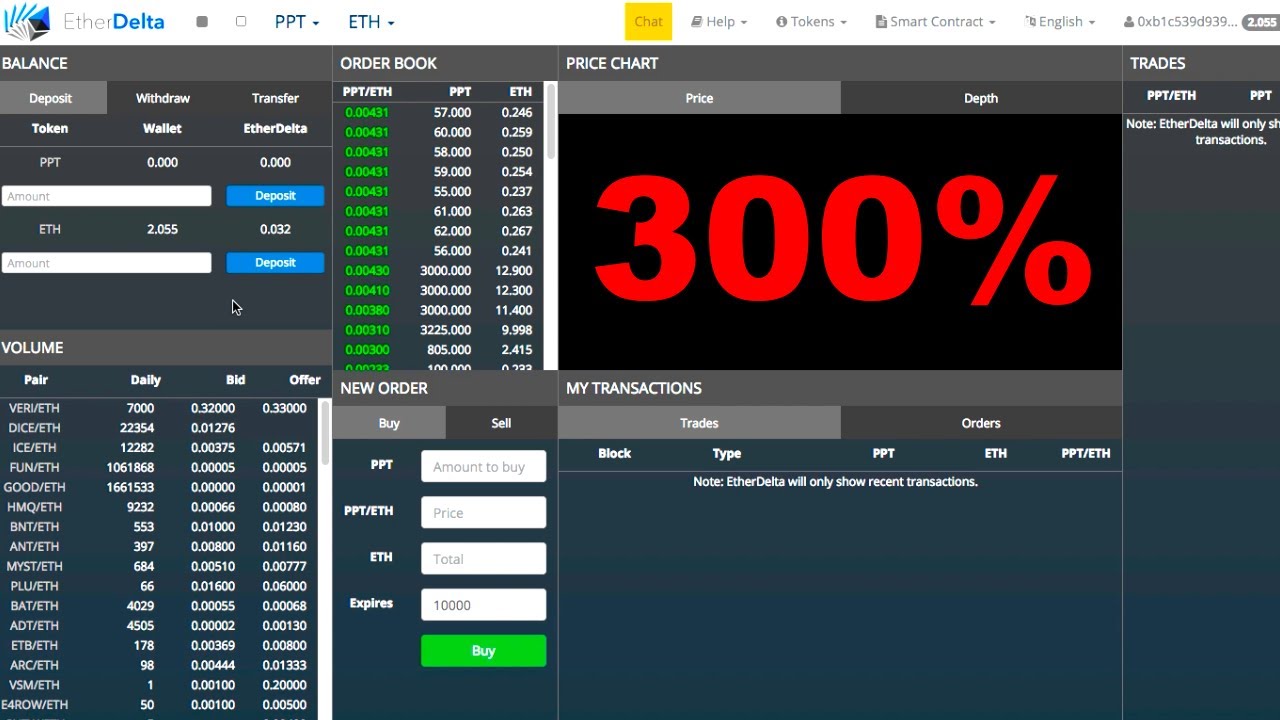Image resolution: width=1280 pixels, height=720 pixels.
Task: Select the ADT/ETH pair
Action: click(159, 626)
